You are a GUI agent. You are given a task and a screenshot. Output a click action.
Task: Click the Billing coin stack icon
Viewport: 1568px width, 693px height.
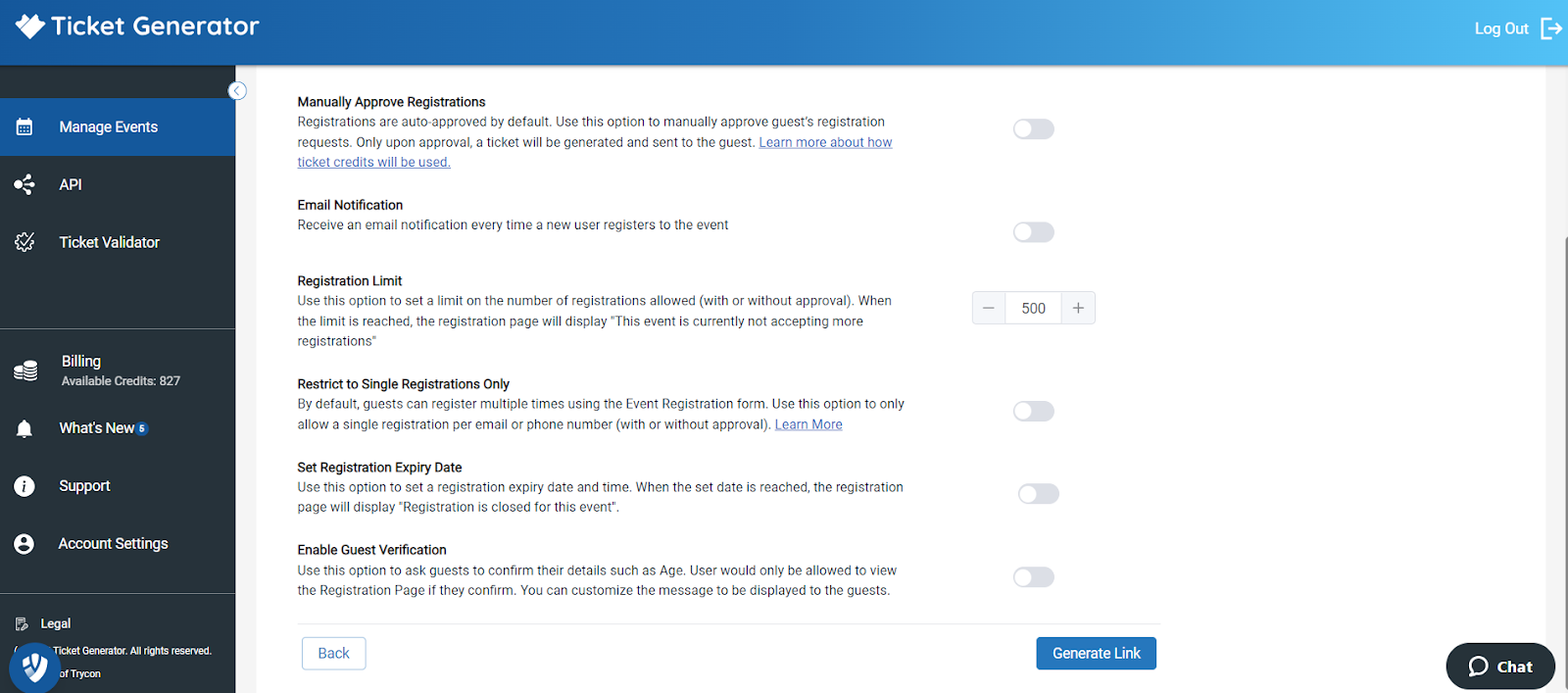point(25,371)
